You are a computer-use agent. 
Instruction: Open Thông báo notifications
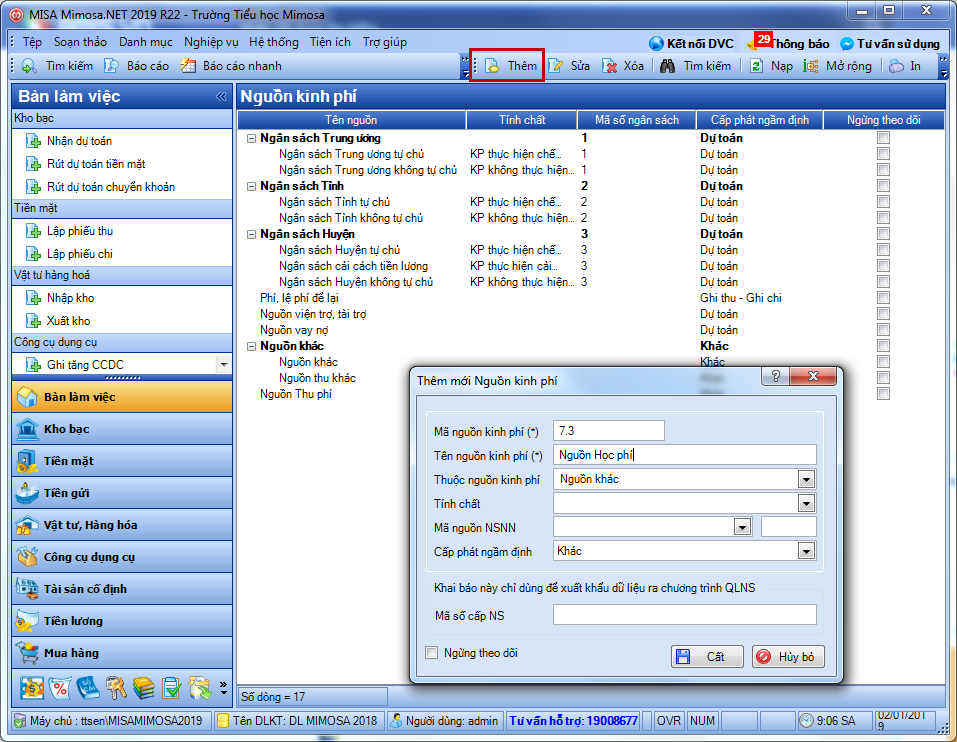788,43
